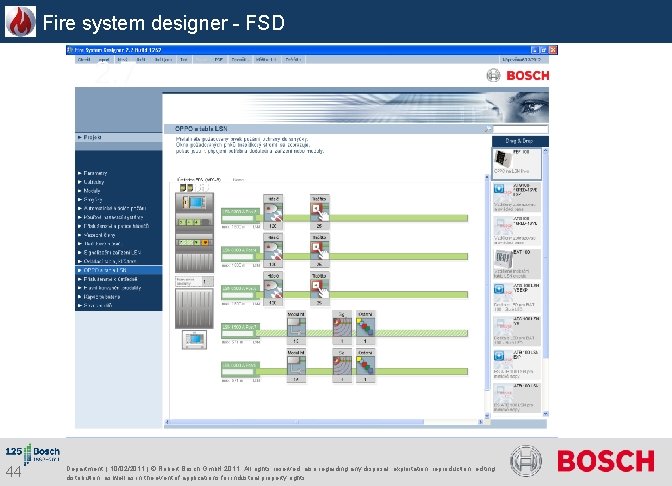Click the siren icon on the fourth (hatched) loop
The height and width of the screenshot is (486, 672).
(342, 327)
